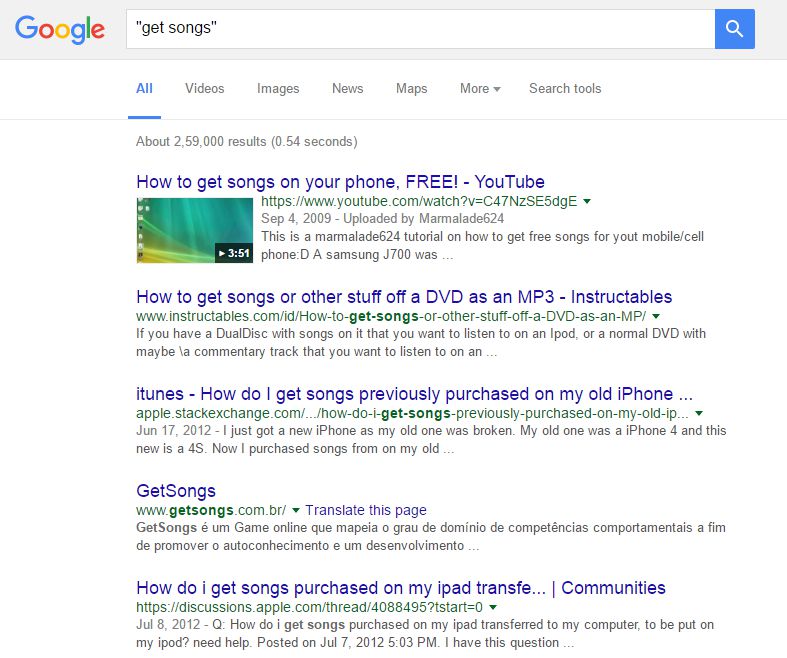Expand the arrow beside discussions.apple.com URL
The image size is (787, 658).
(x=493, y=607)
